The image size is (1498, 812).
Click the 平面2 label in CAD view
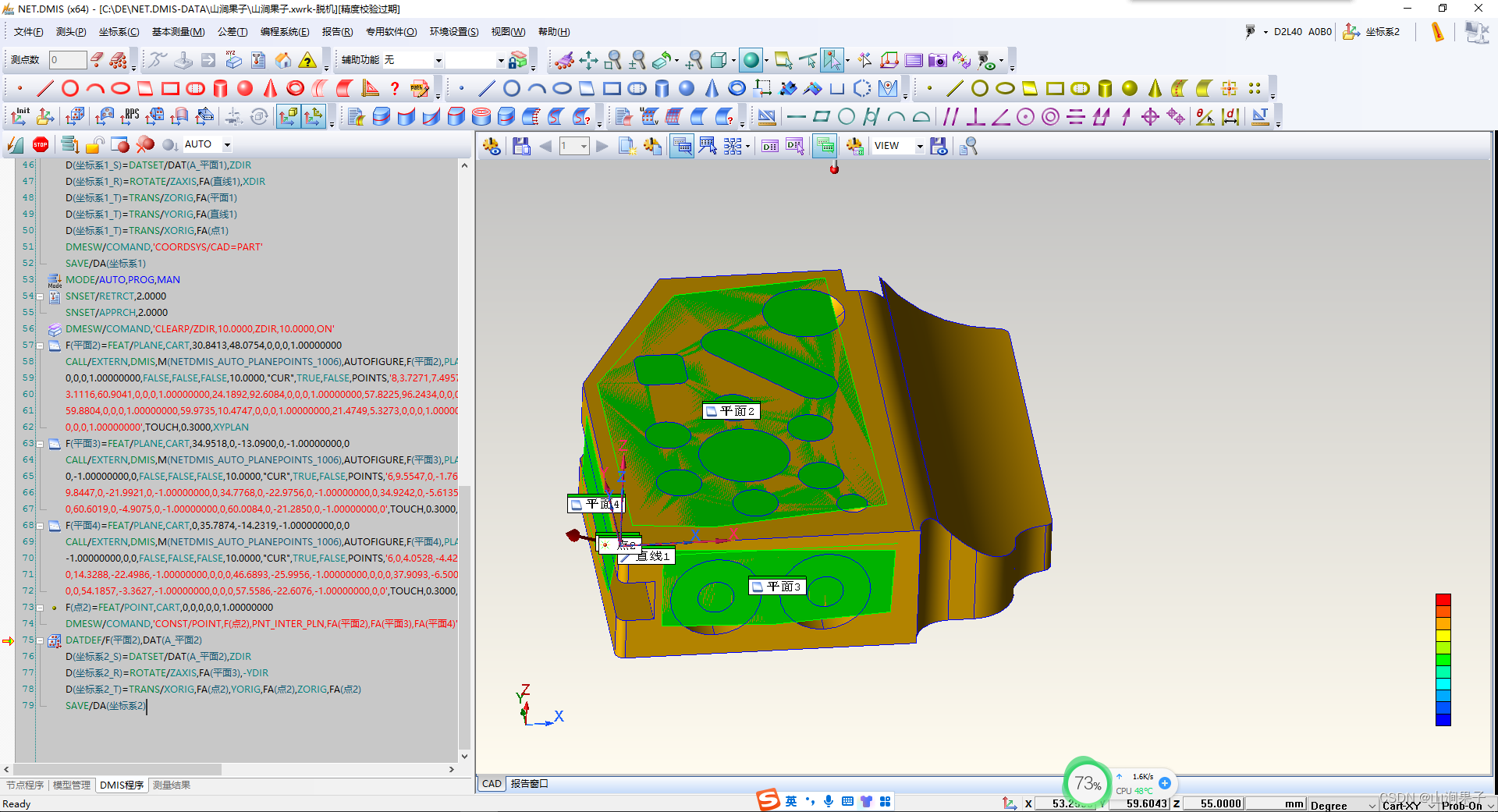[731, 411]
